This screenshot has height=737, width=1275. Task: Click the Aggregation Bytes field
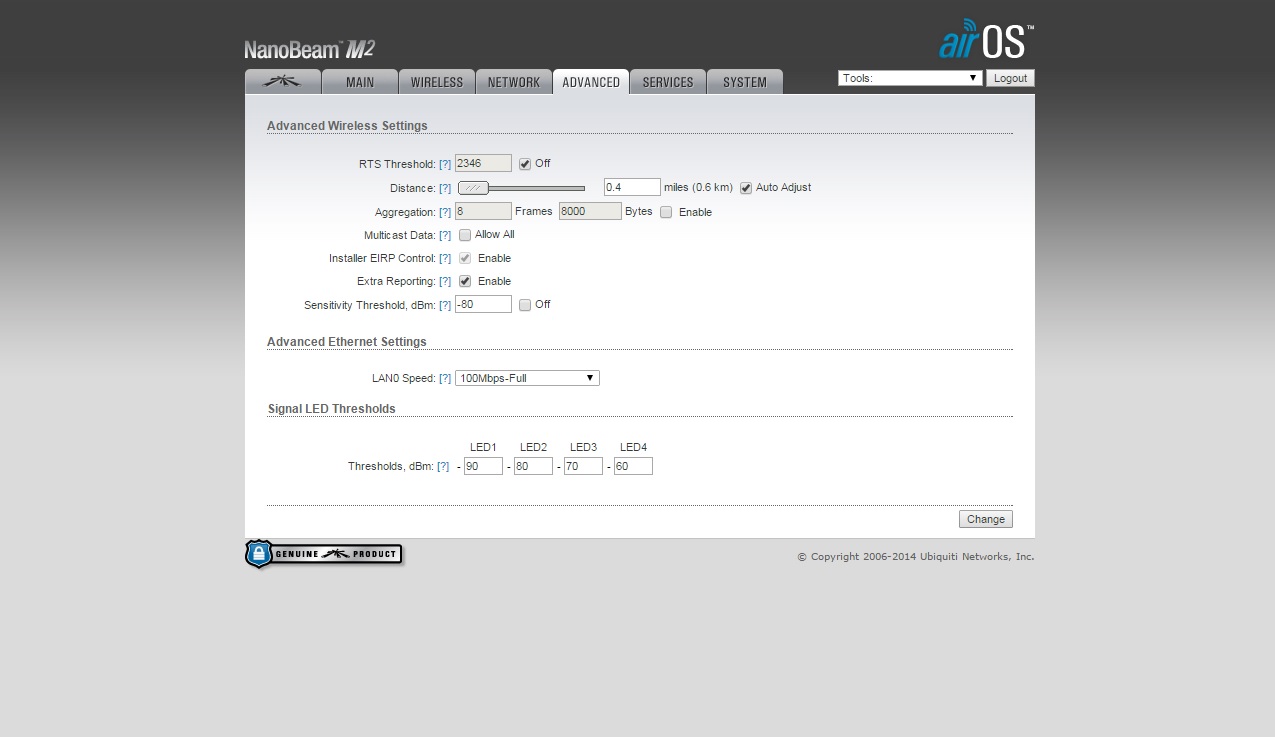click(590, 211)
